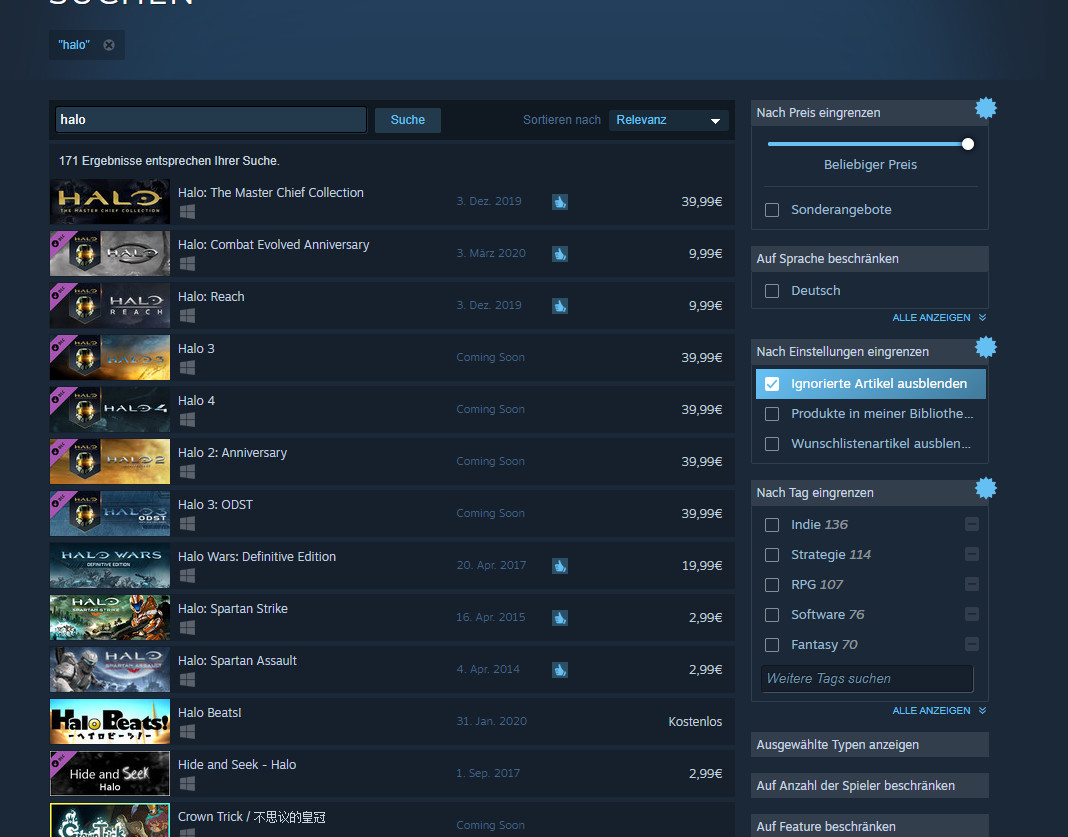Open Halo: Reach search result
This screenshot has width=1068, height=837.
[392, 306]
